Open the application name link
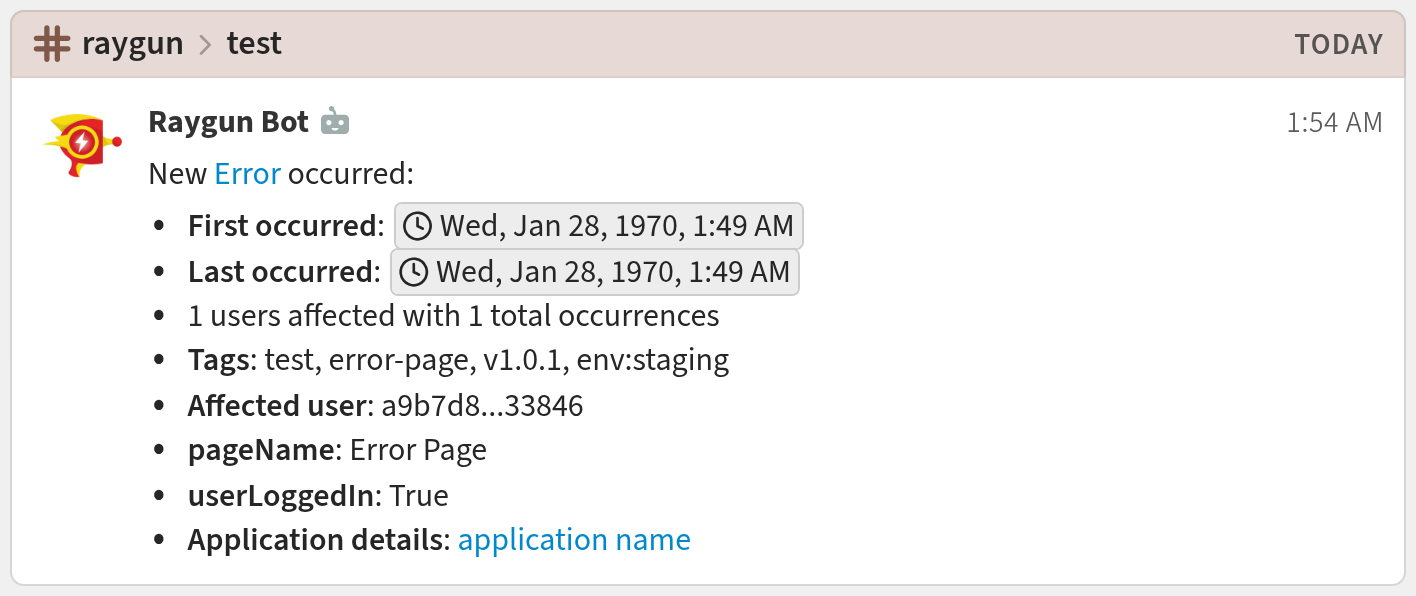Viewport: 1416px width, 596px height. (574, 540)
